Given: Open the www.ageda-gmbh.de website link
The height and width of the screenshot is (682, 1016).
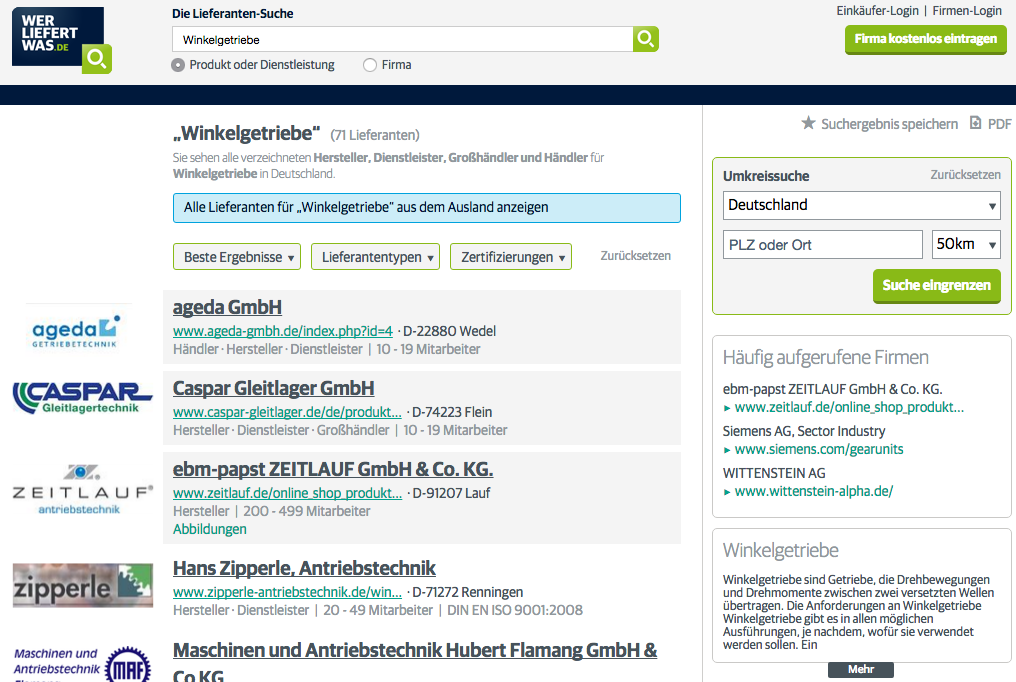Looking at the screenshot, I should click(283, 331).
